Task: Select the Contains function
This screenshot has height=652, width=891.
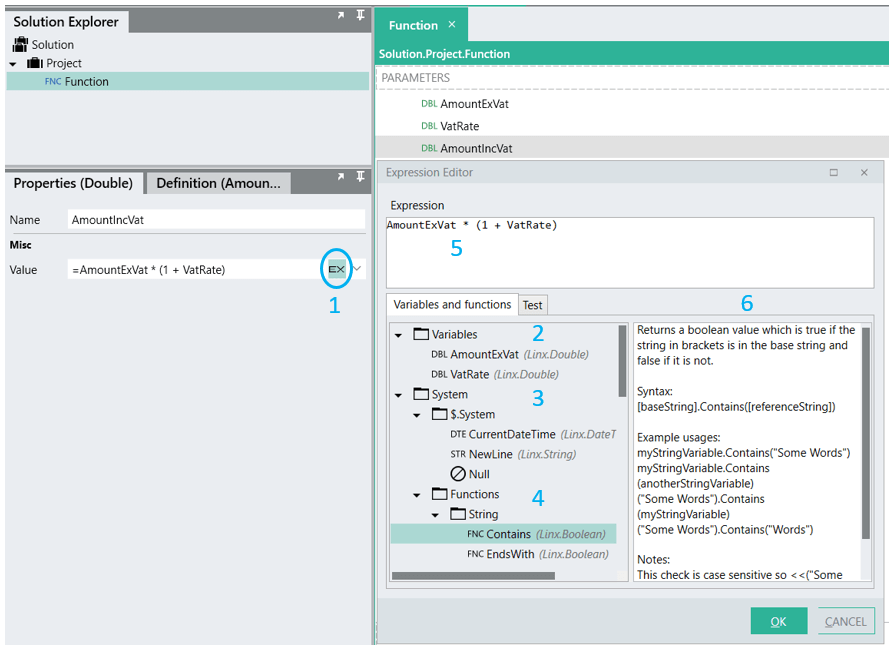Action: (503, 534)
